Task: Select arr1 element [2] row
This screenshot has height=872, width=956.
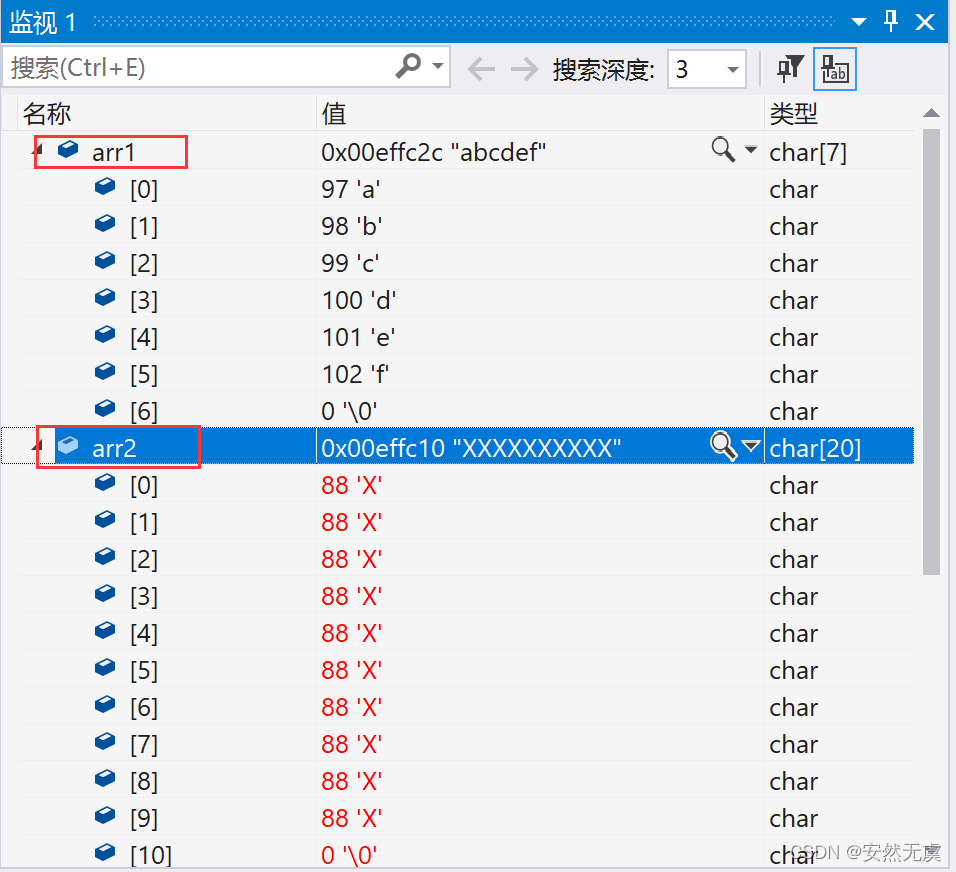Action: point(465,263)
